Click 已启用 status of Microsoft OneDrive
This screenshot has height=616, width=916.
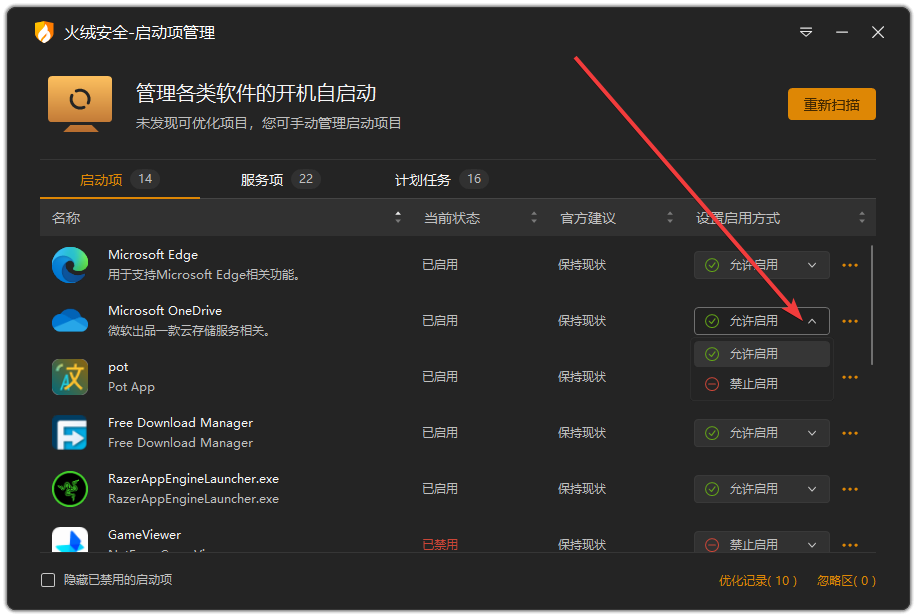440,321
